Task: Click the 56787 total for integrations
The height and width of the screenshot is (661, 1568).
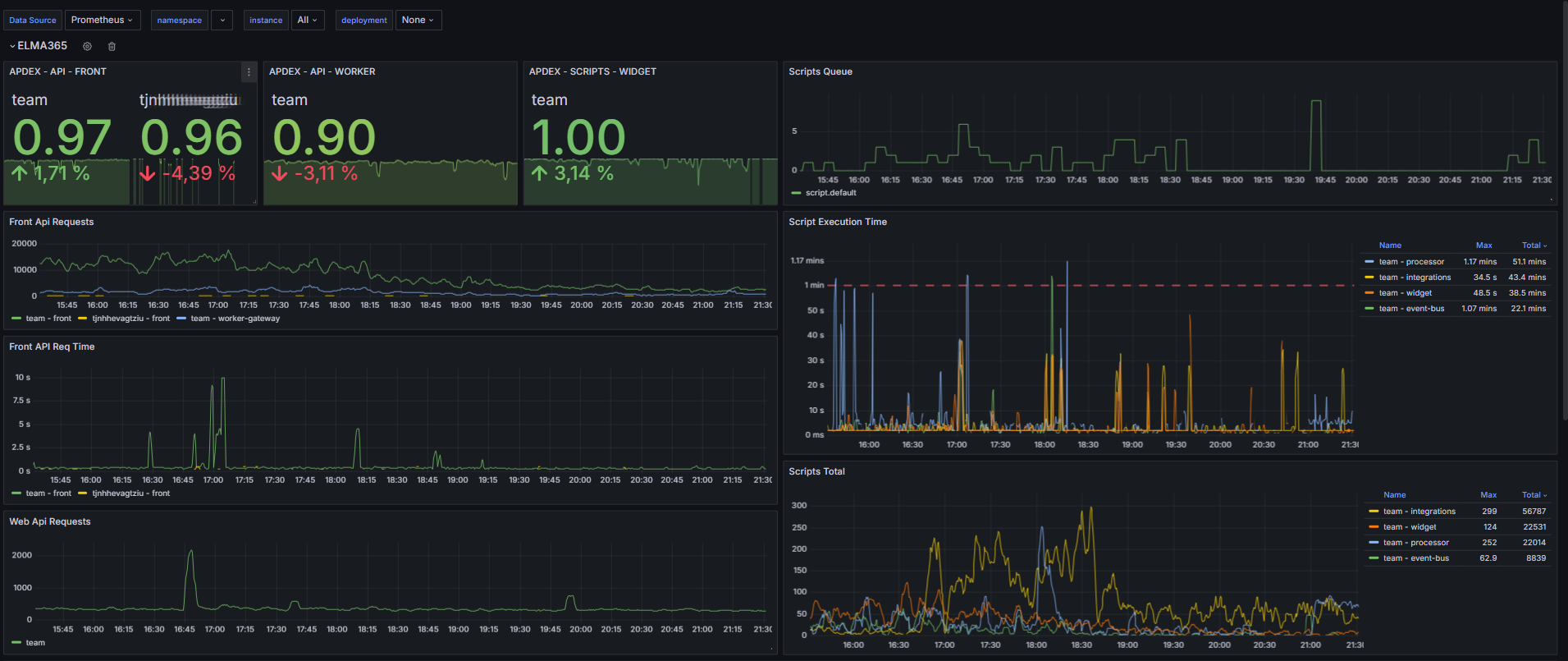Action: 1534,512
